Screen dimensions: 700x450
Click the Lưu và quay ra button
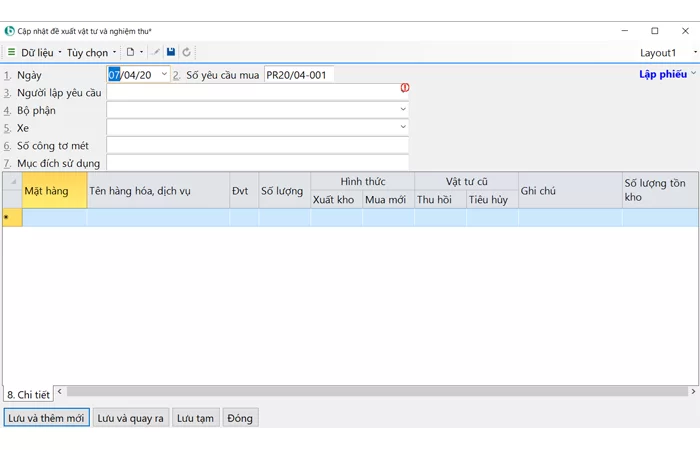130,418
